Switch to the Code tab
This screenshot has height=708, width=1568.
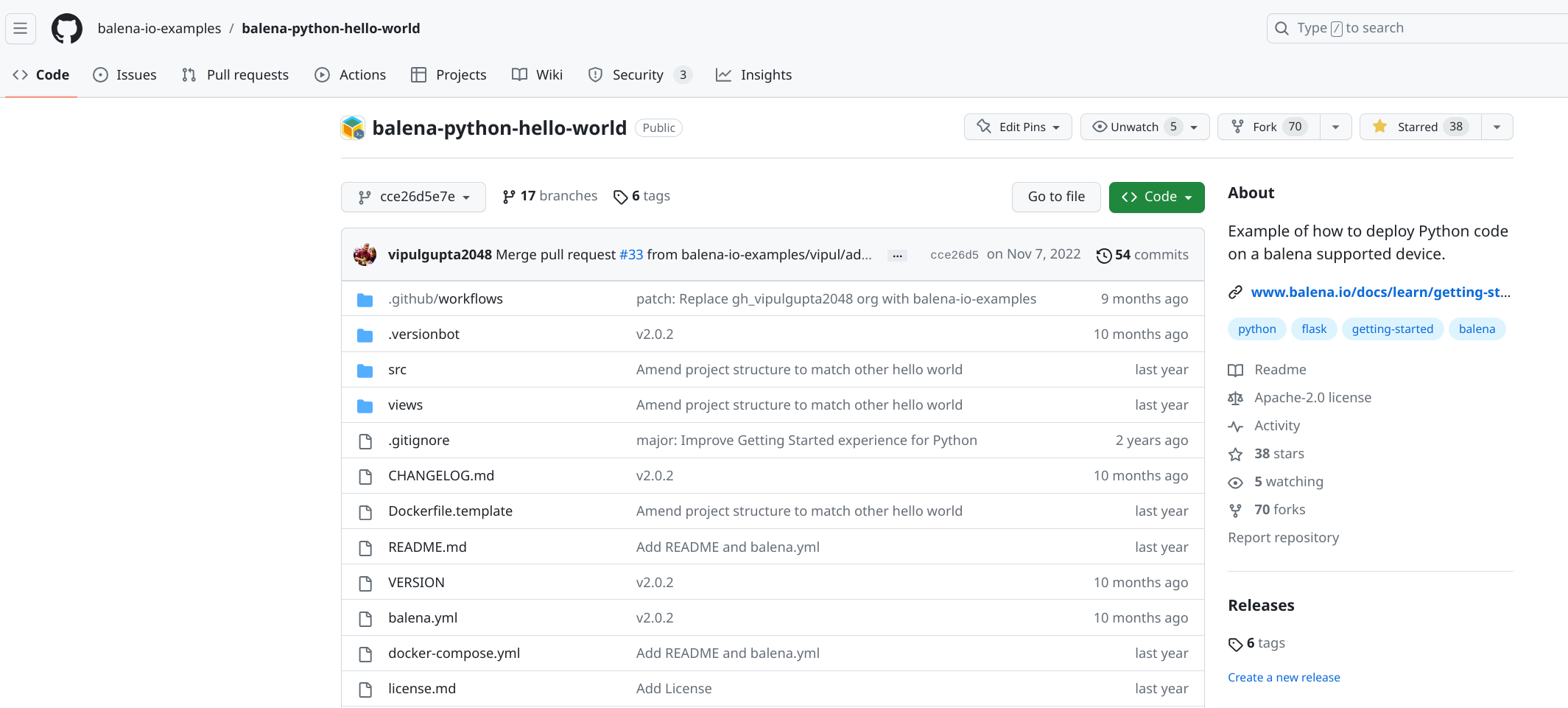click(x=41, y=75)
